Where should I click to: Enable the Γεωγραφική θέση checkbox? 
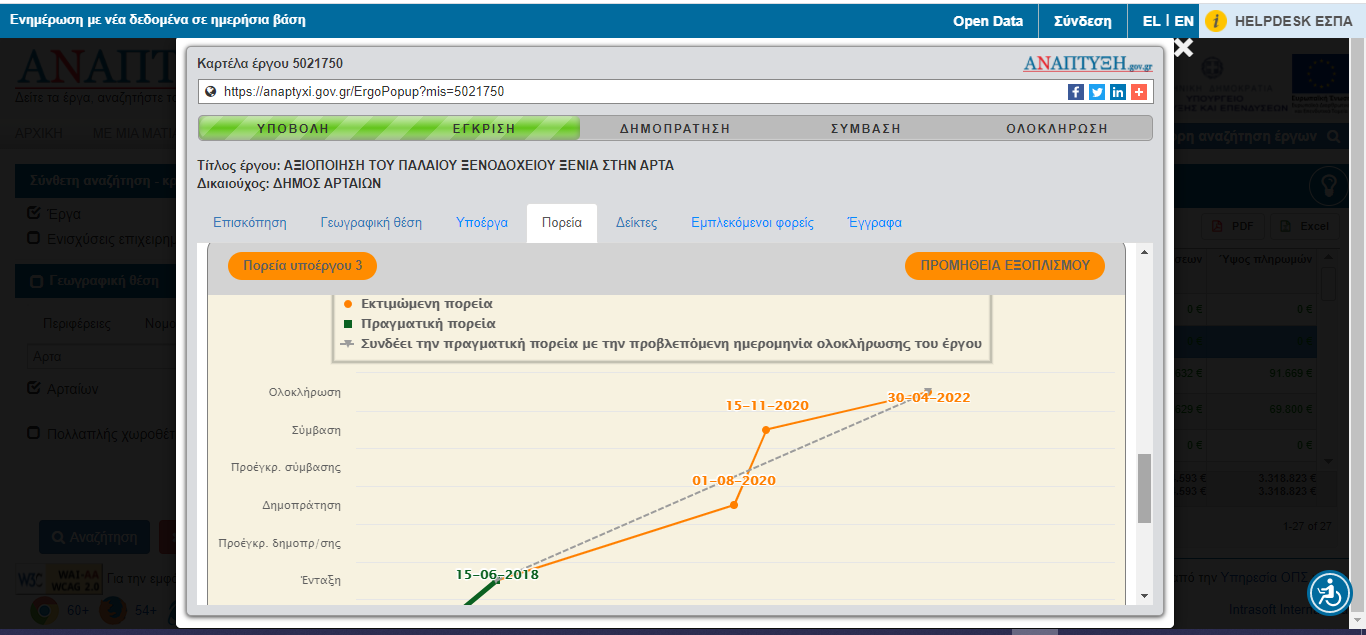(x=37, y=281)
